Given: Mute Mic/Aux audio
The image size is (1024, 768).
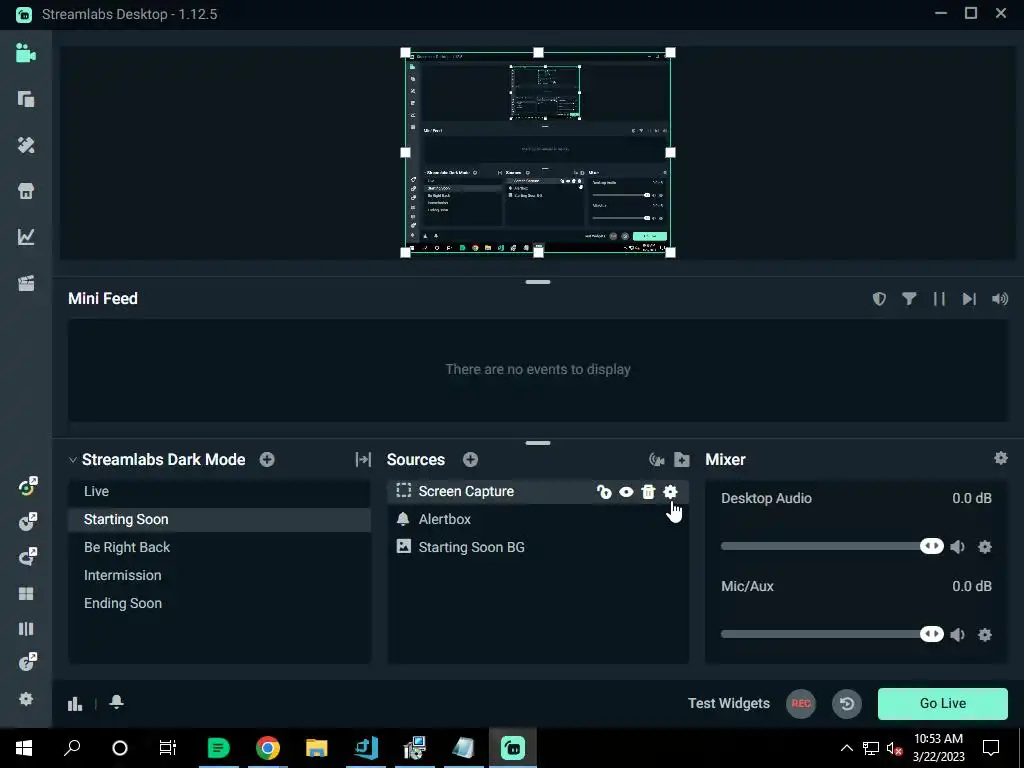Looking at the screenshot, I should pyautogui.click(x=957, y=635).
